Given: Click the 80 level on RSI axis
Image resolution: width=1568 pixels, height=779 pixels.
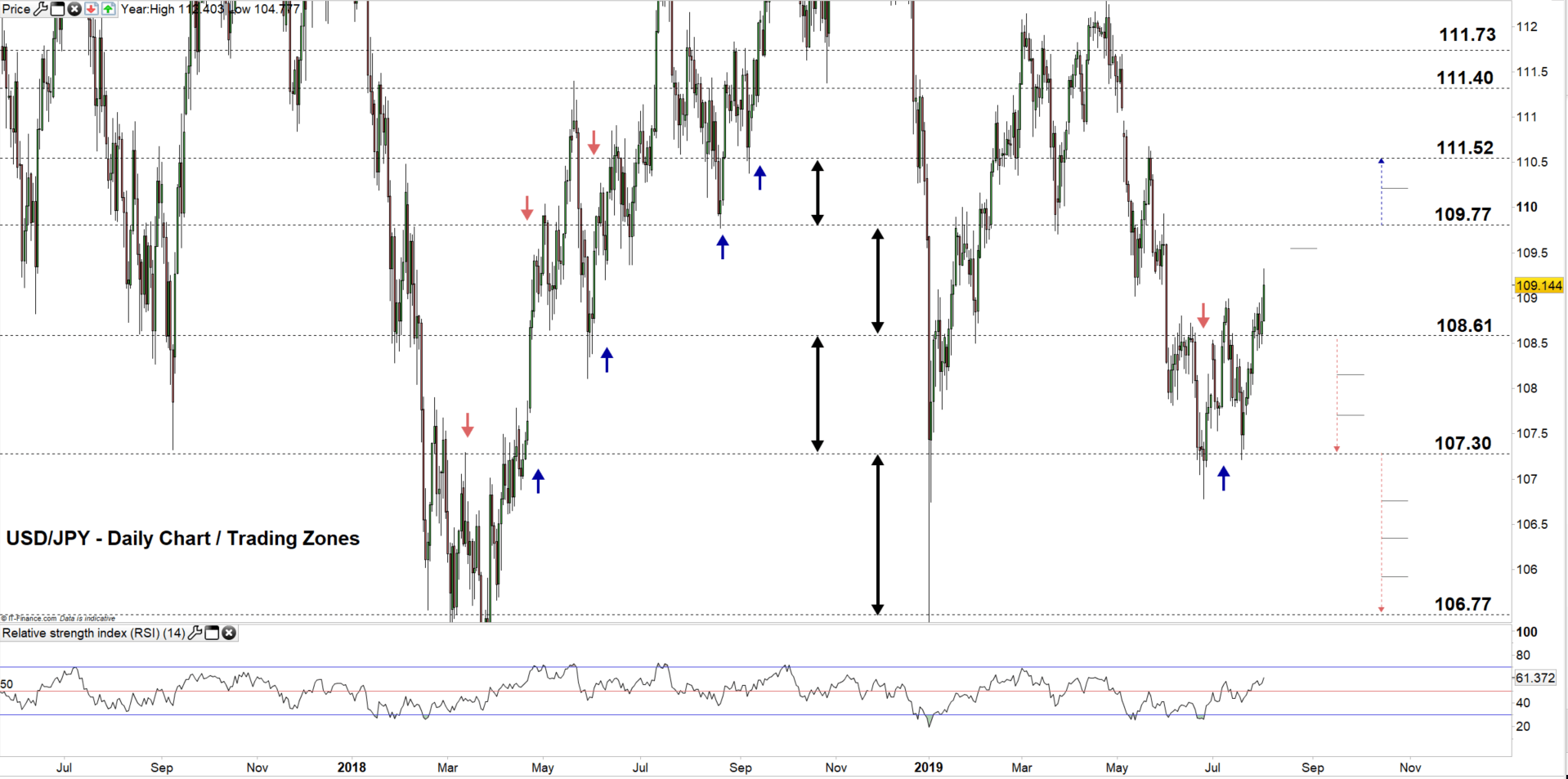Looking at the screenshot, I should point(1523,656).
